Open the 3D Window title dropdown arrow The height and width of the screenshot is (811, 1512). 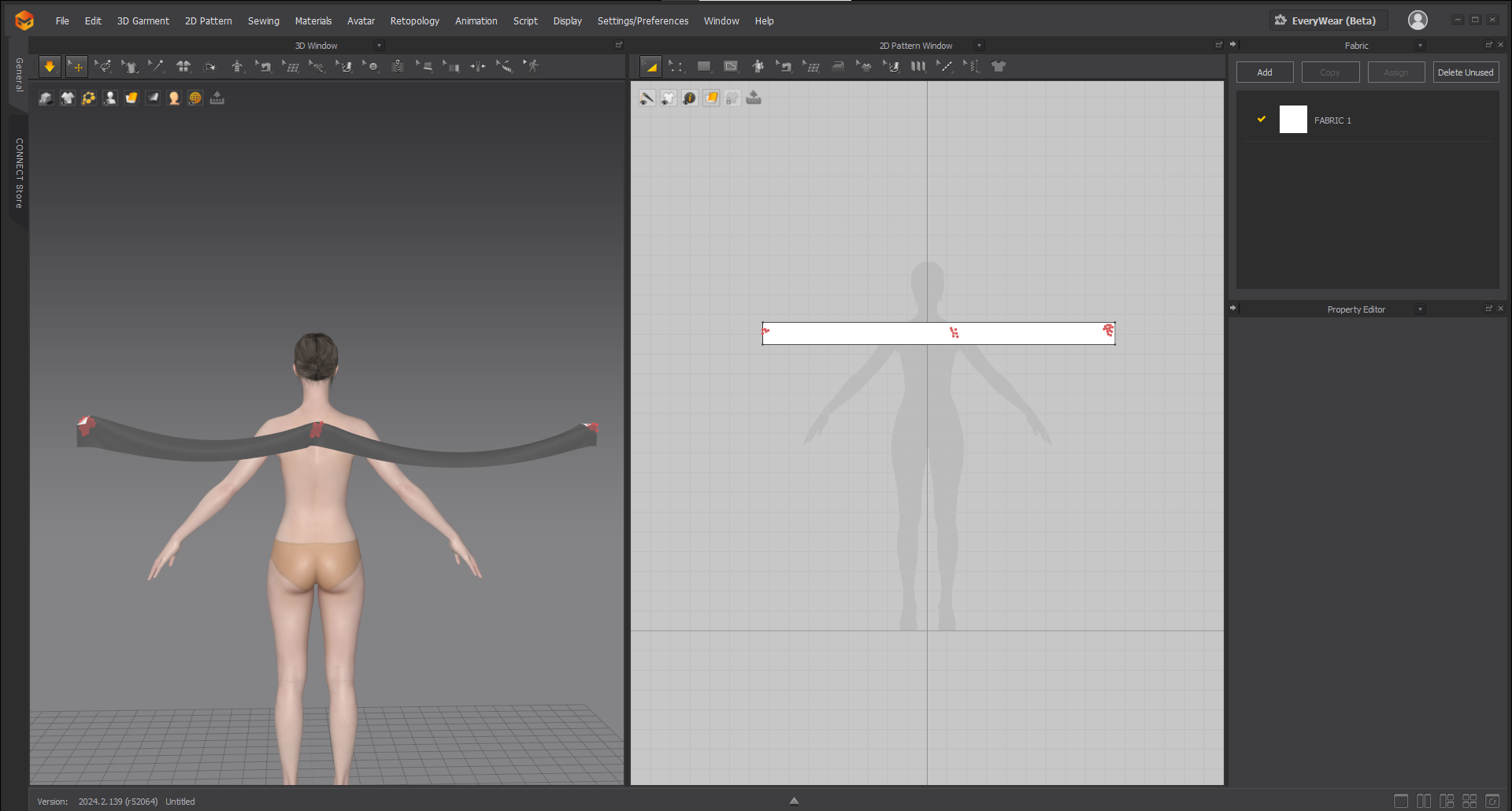pos(380,46)
